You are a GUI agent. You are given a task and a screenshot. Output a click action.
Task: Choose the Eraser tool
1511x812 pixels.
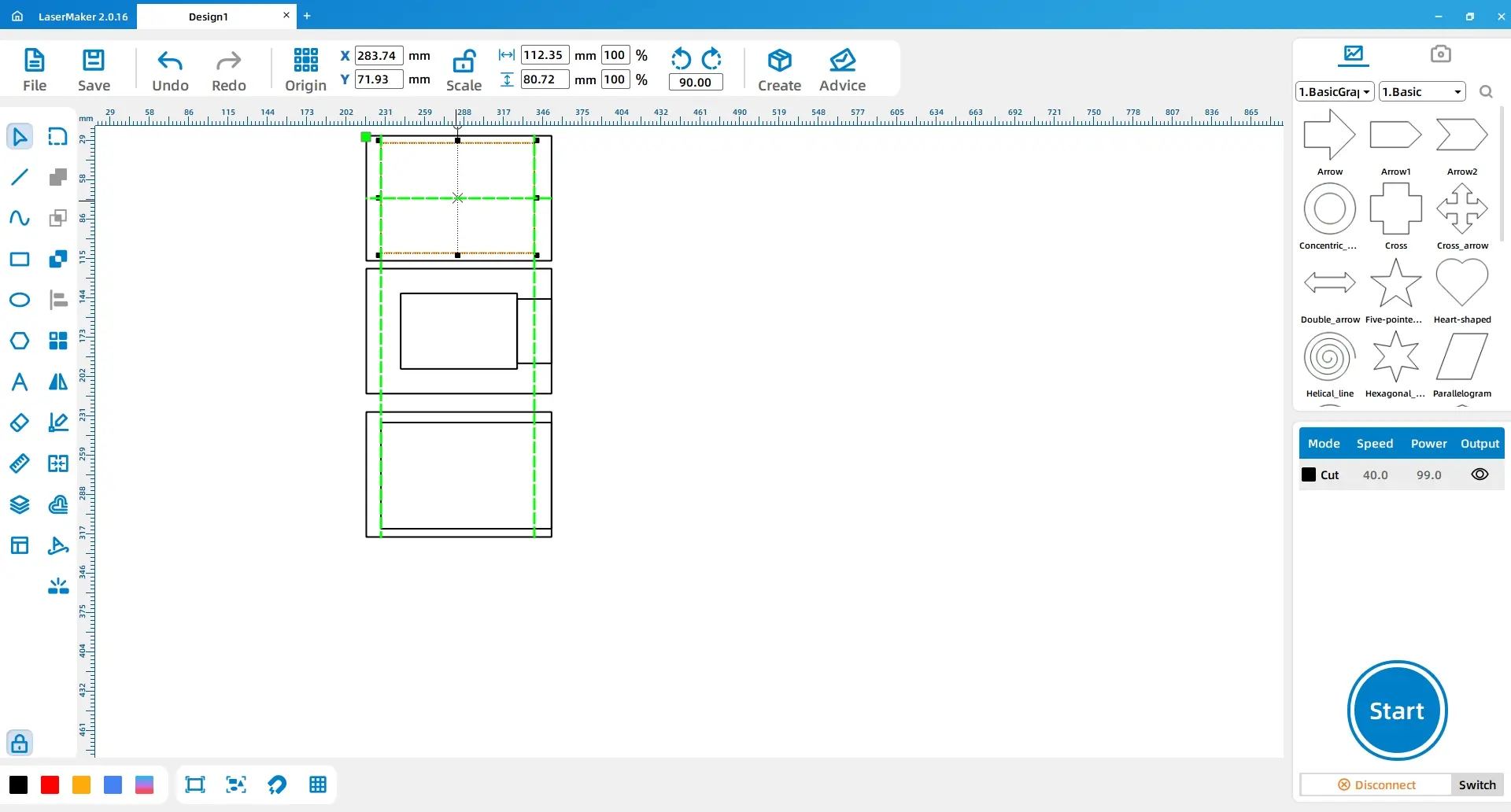pos(20,423)
